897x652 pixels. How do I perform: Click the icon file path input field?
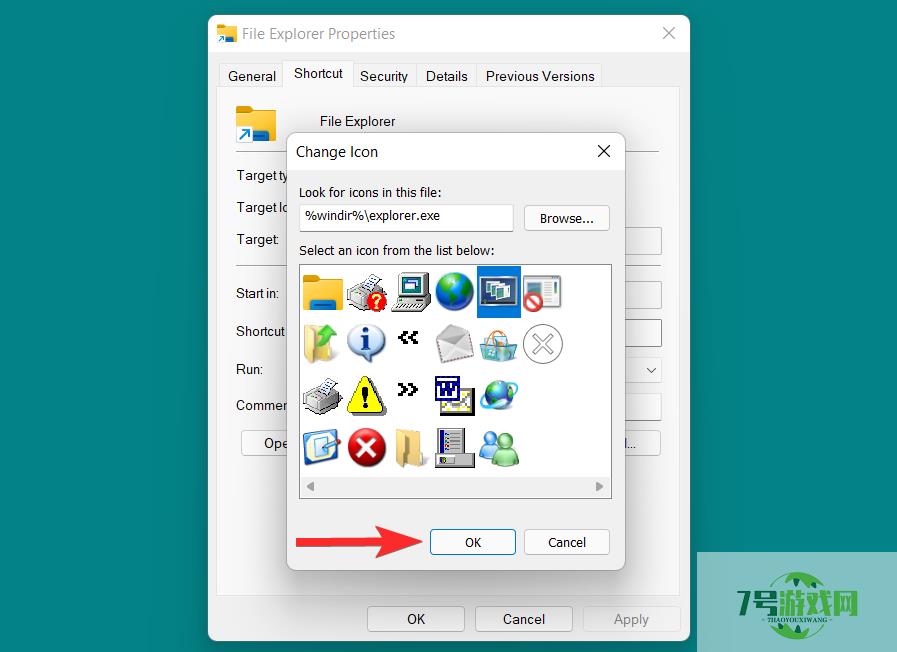406,218
